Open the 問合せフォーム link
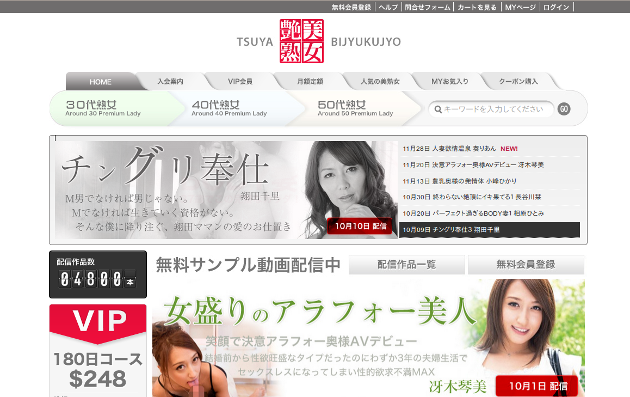This screenshot has height=397, width=630. point(427,7)
